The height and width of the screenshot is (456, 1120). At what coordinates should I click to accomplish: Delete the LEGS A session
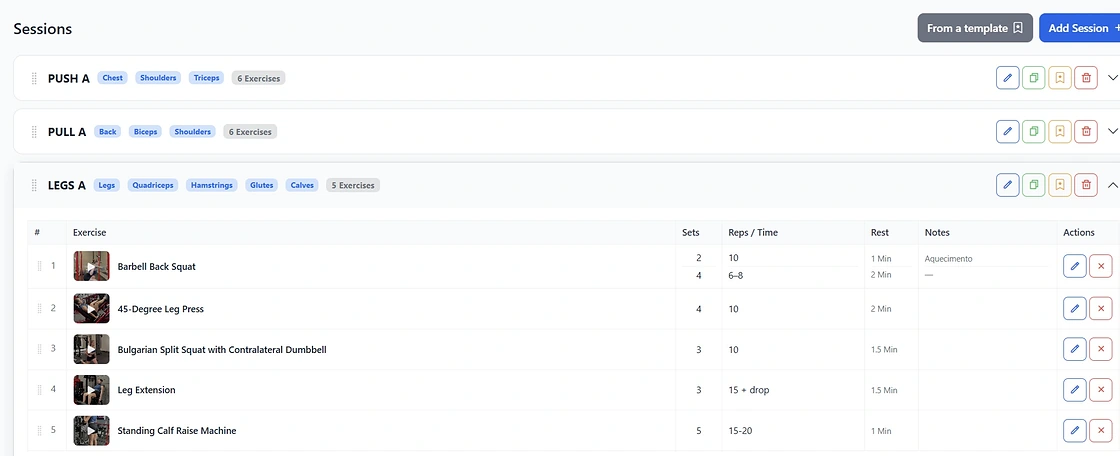click(1086, 185)
